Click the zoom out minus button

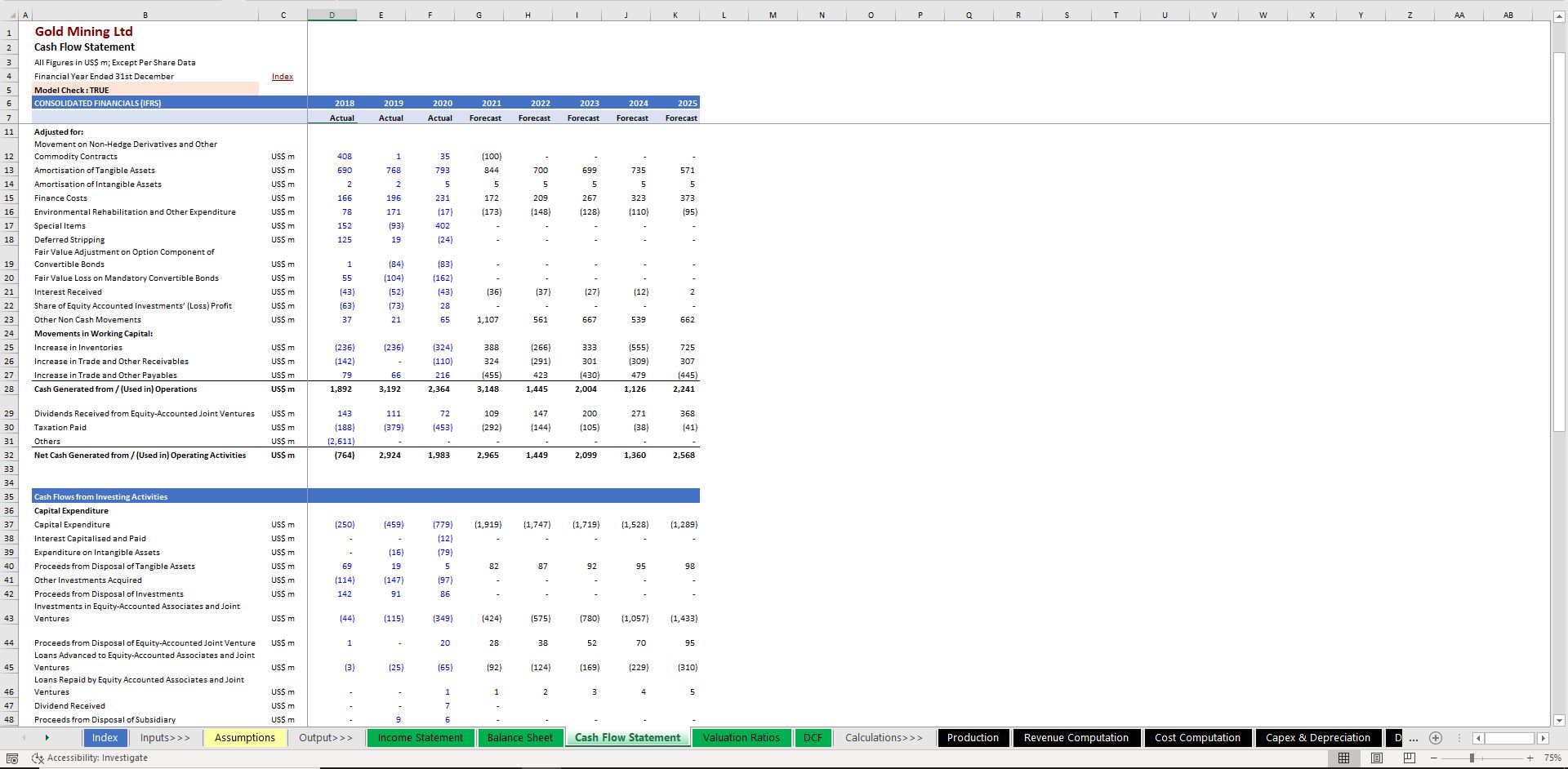[1433, 758]
